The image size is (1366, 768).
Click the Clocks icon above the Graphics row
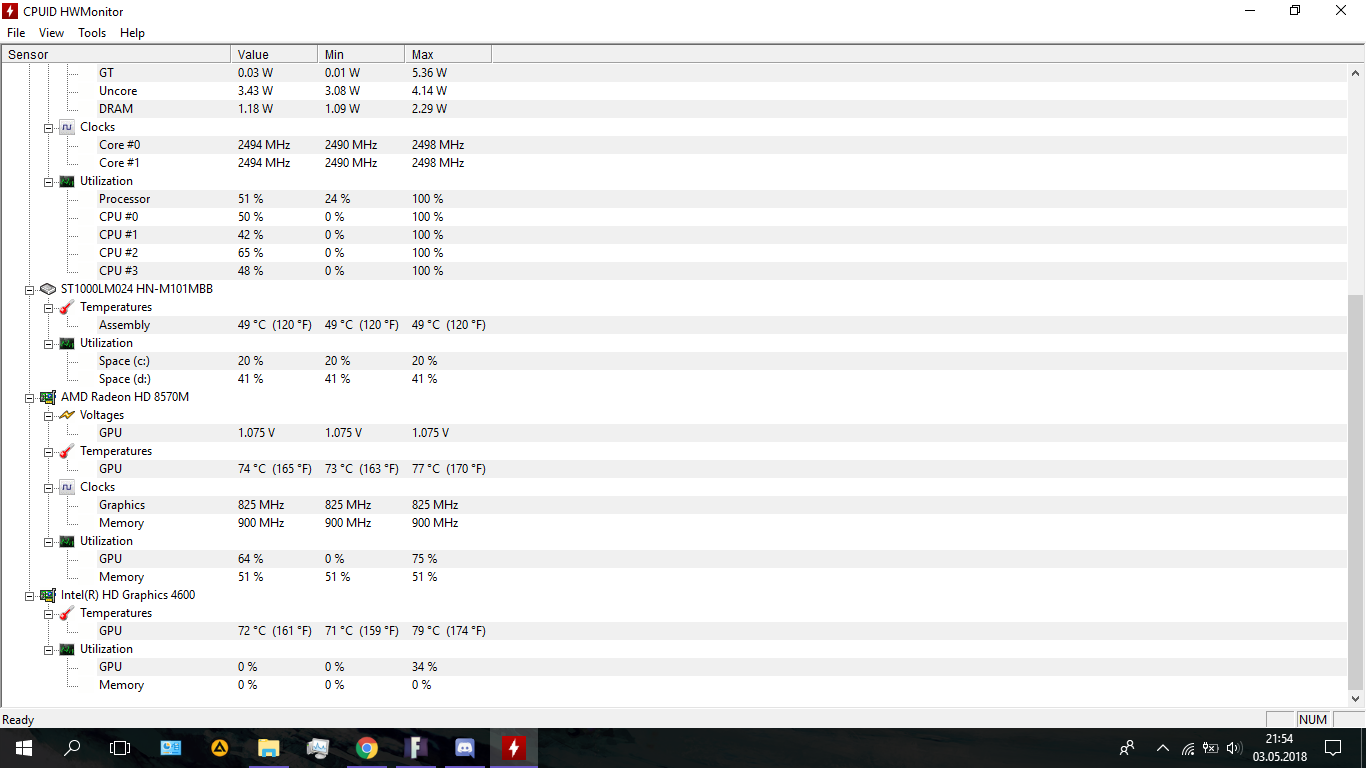[67, 487]
